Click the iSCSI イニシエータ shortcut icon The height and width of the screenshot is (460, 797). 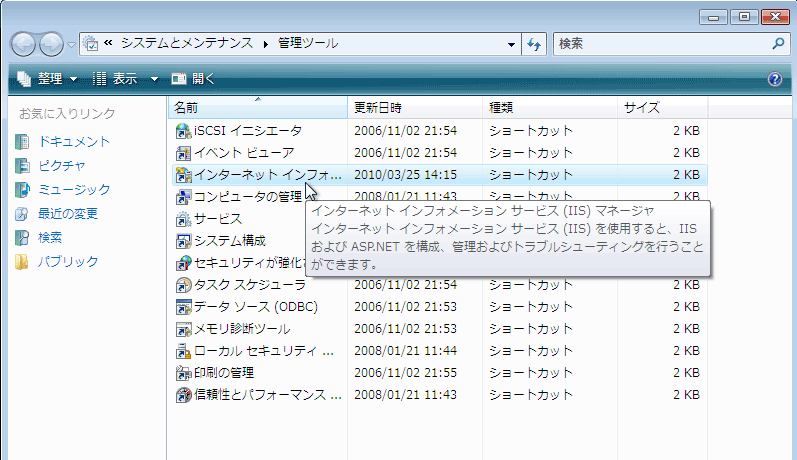(183, 131)
